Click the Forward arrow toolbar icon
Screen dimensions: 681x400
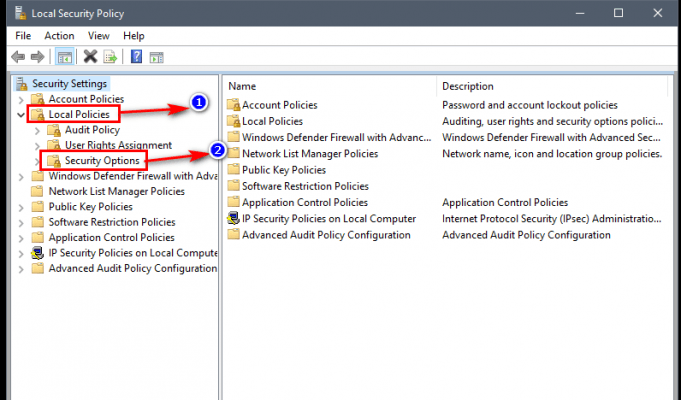tap(38, 56)
